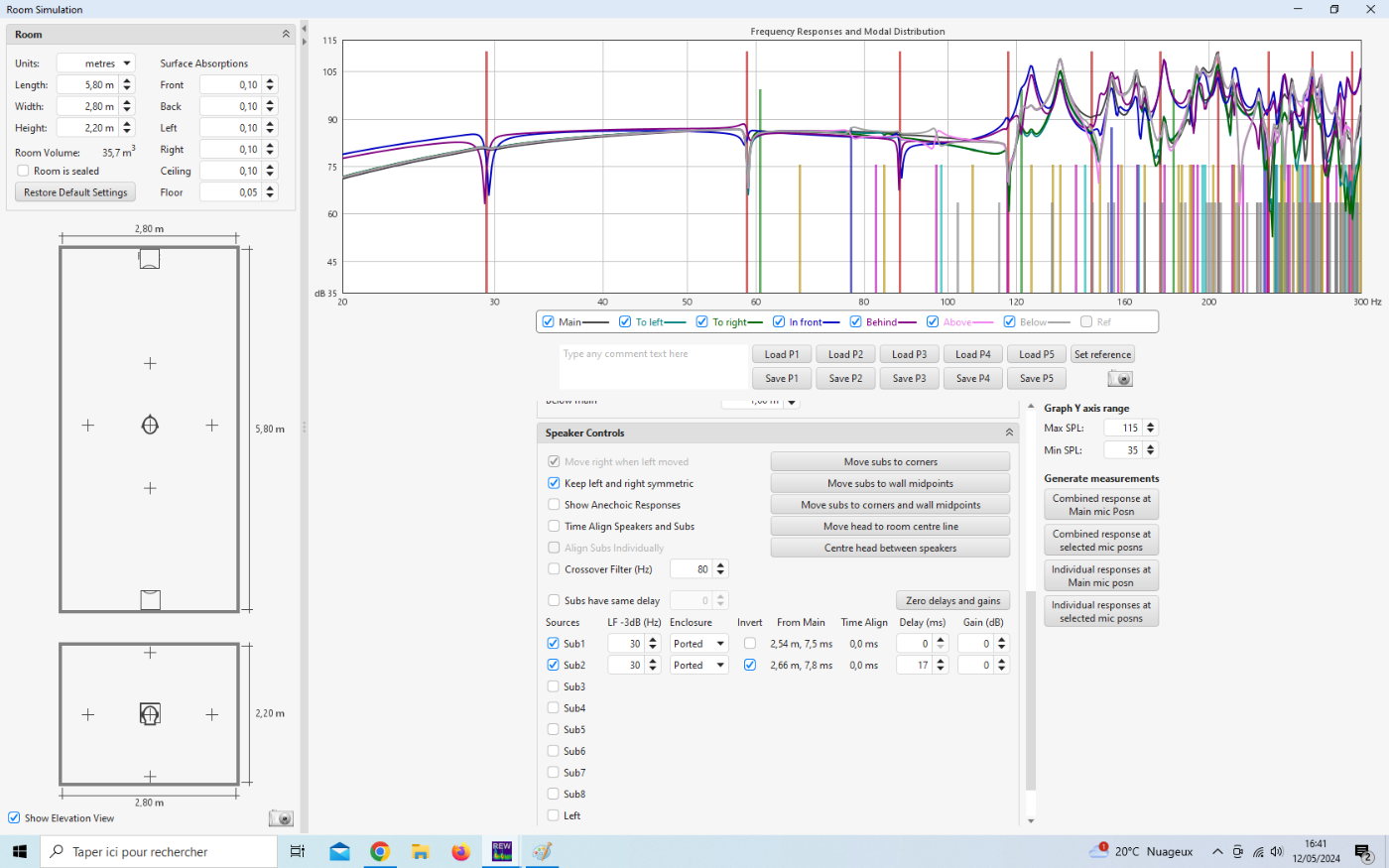Open the REW app in taskbar
The width and height of the screenshot is (1389, 868).
(501, 851)
